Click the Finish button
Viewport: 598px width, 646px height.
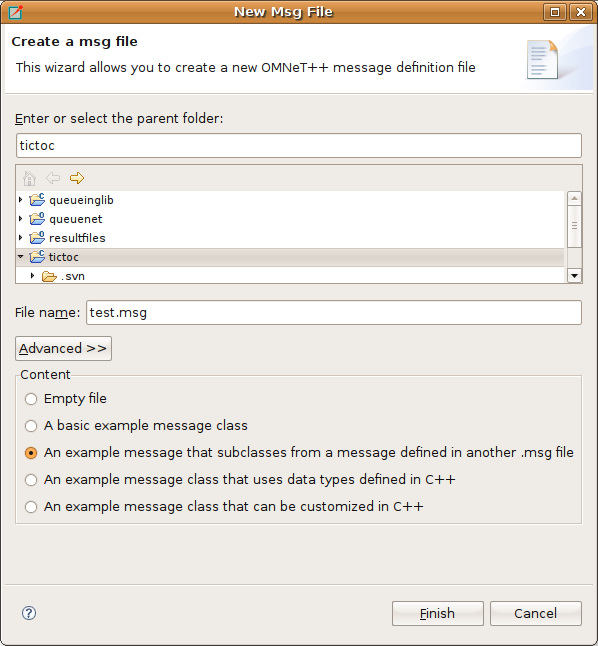[x=438, y=613]
